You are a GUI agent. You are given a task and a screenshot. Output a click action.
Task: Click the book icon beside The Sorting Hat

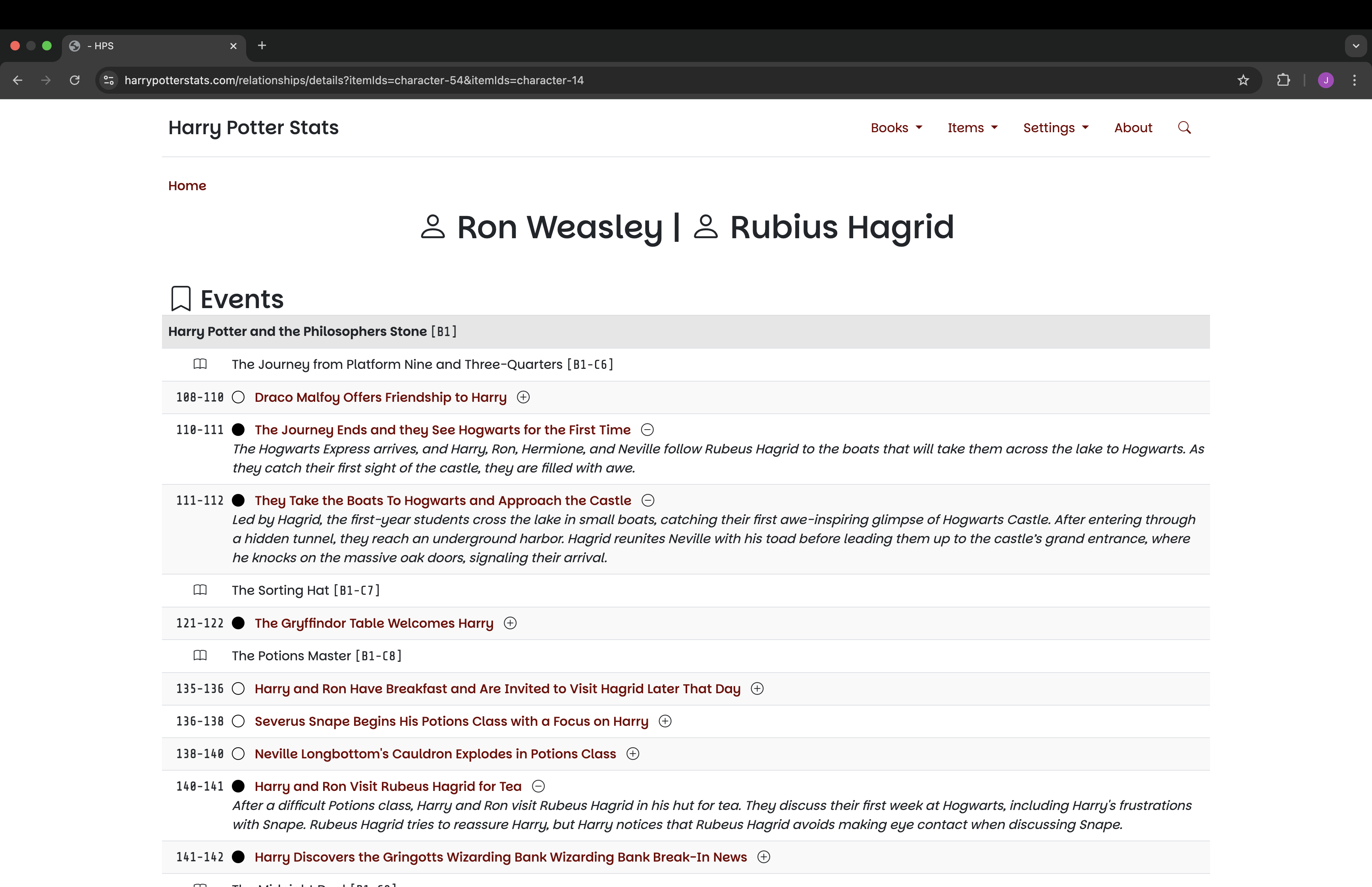click(x=200, y=590)
